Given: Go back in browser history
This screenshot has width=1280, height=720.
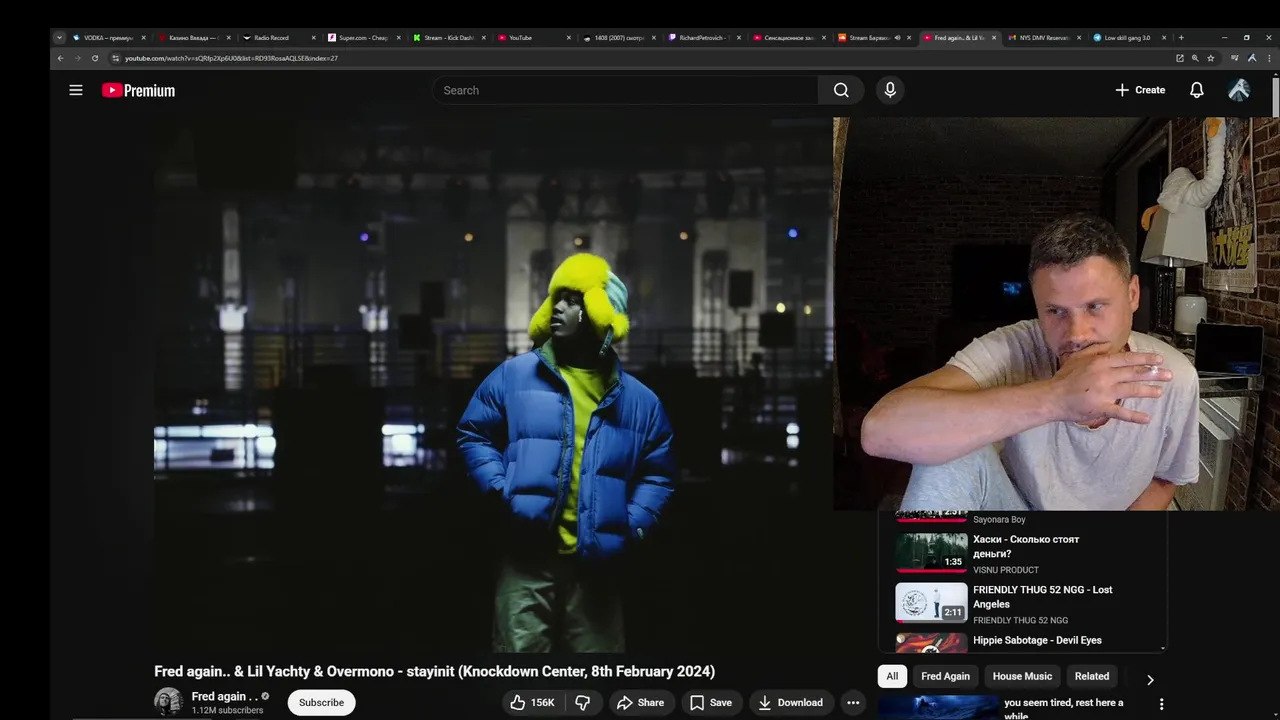Looking at the screenshot, I should [60, 58].
